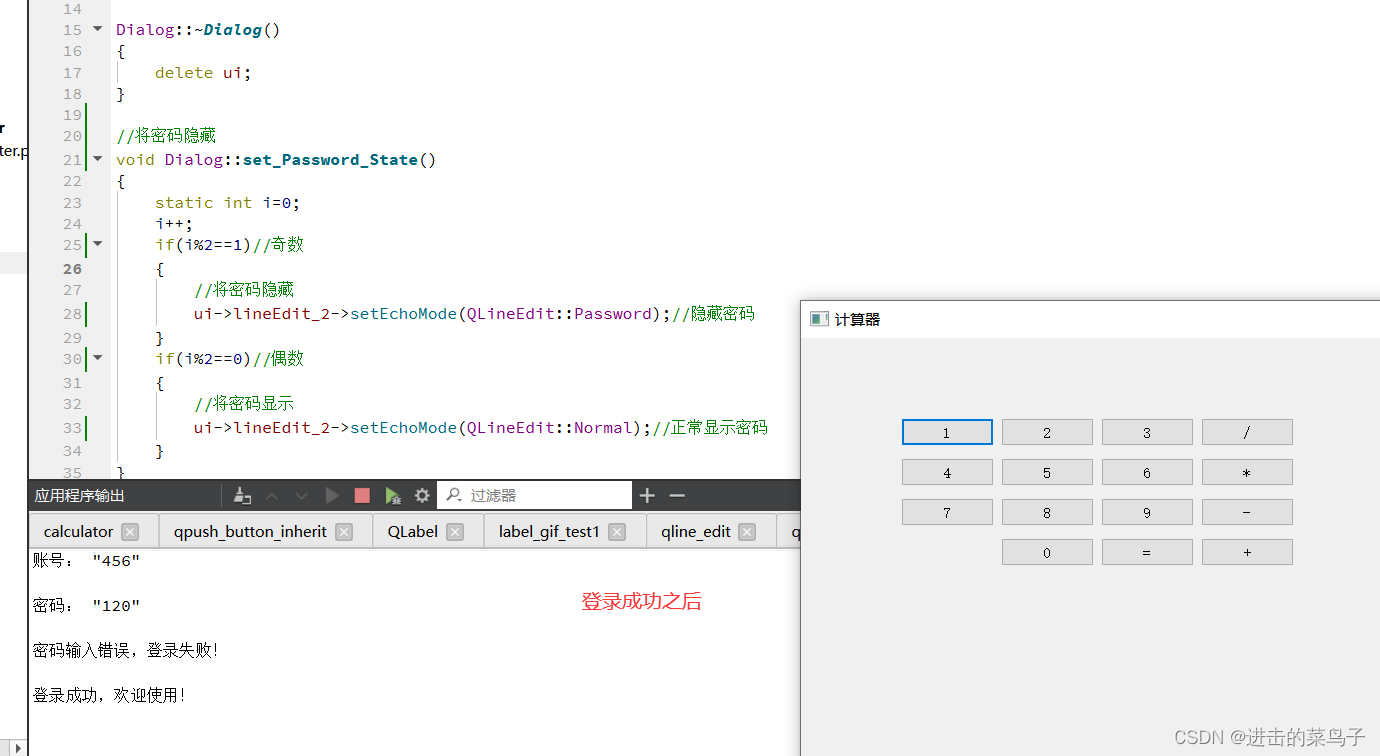
Task: Close the qline_edit output tab
Action: [x=745, y=531]
